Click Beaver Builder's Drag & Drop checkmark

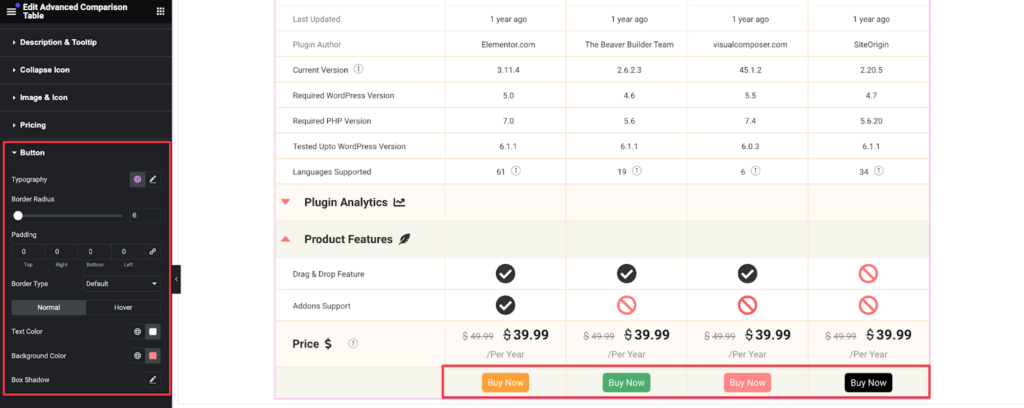(626, 274)
